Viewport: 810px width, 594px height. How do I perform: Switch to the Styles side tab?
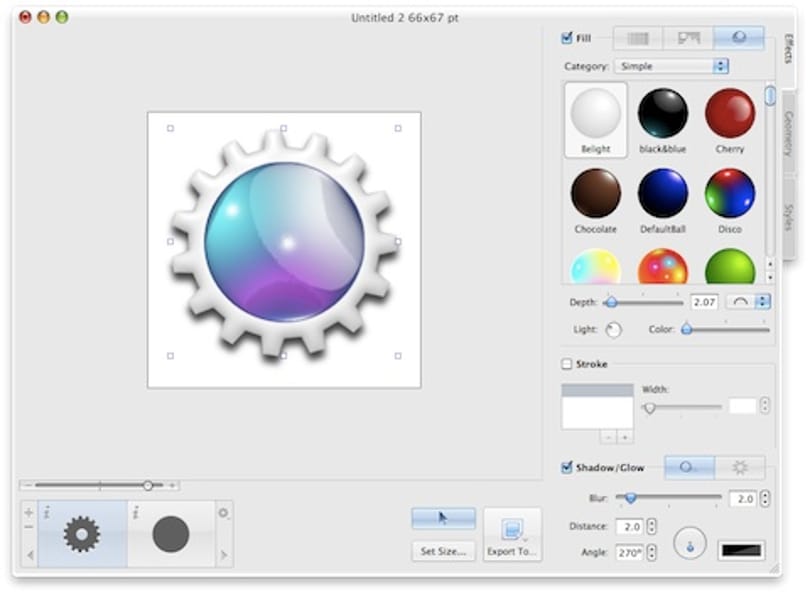[x=788, y=217]
